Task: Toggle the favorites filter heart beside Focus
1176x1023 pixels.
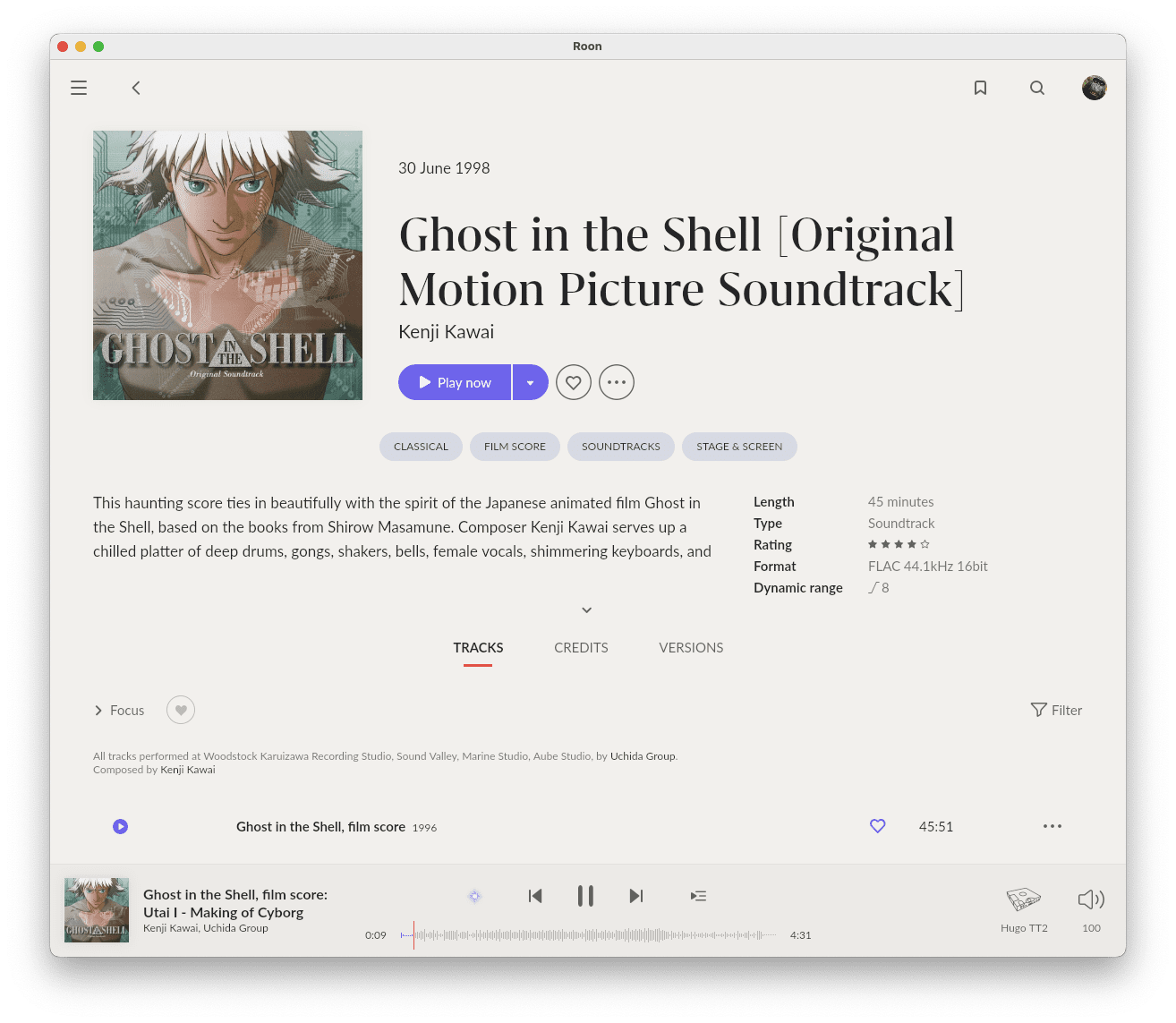Action: [x=181, y=710]
